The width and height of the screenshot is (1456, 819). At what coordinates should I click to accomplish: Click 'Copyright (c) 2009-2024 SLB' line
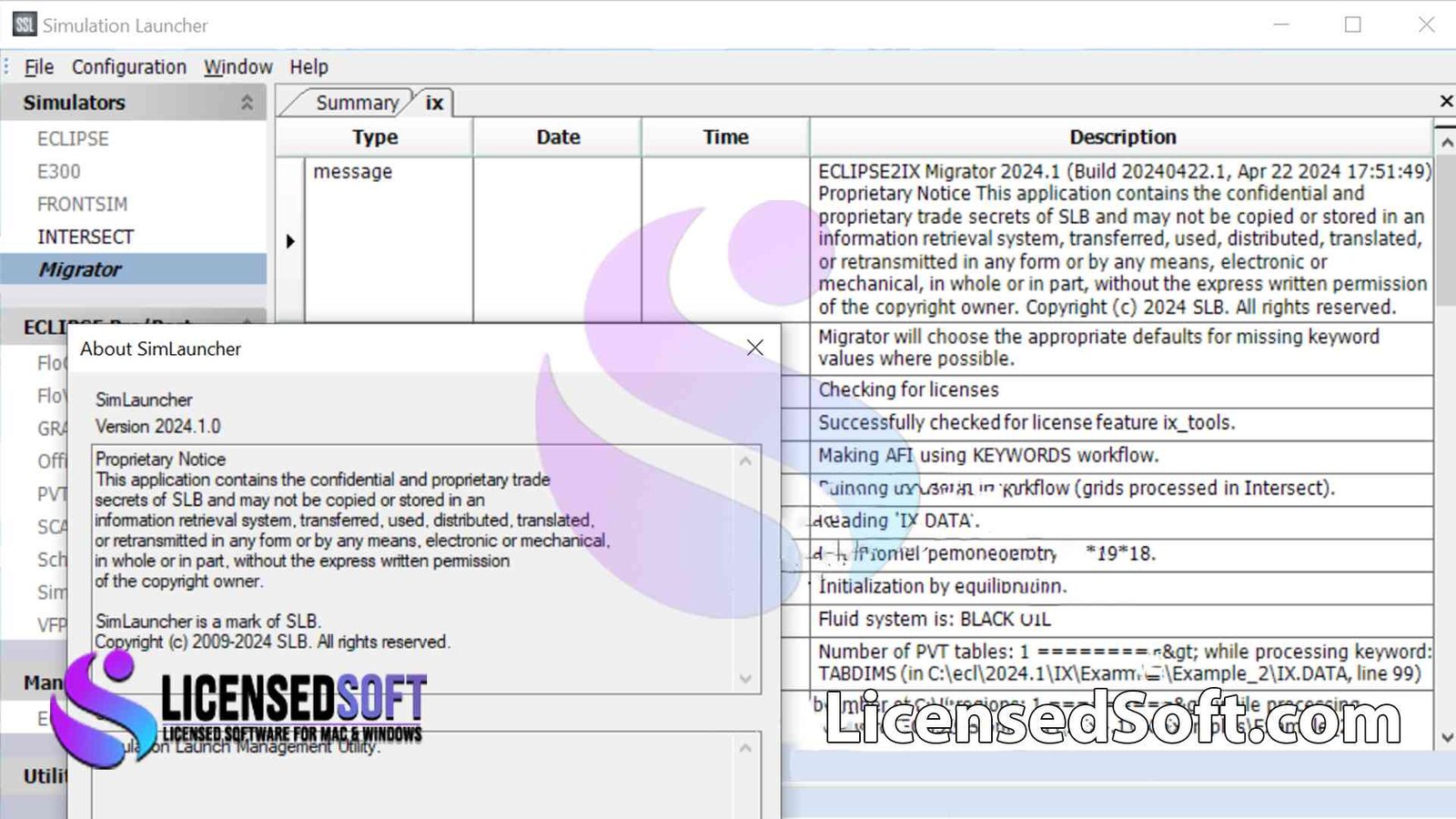(273, 642)
